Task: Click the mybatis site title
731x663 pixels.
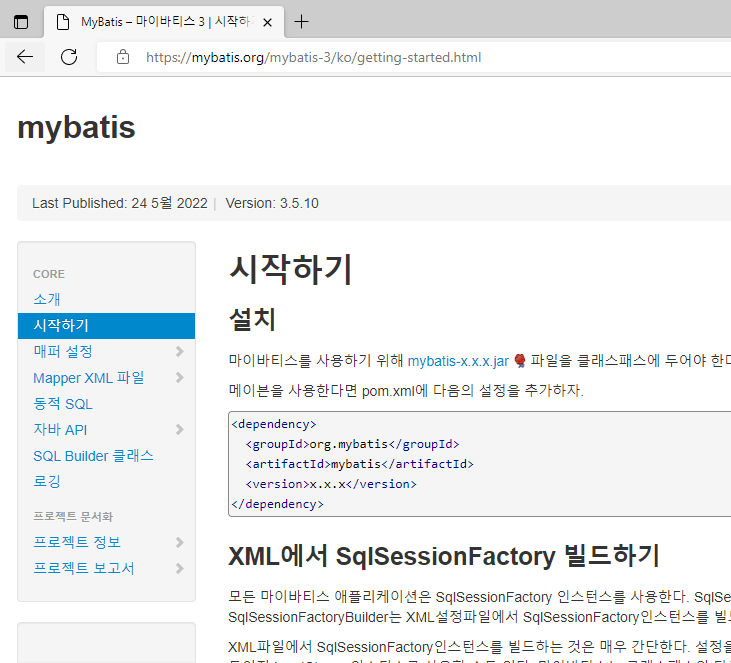Action: click(76, 127)
